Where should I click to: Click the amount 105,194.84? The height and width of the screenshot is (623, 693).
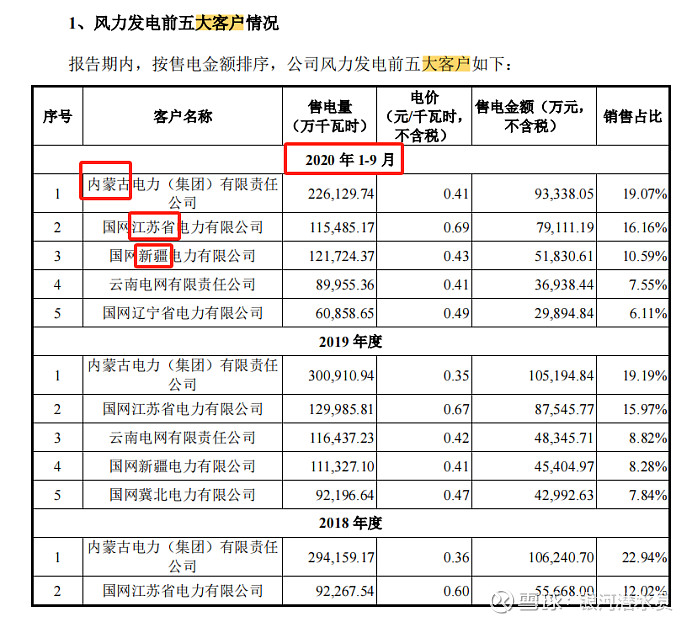pyautogui.click(x=561, y=376)
